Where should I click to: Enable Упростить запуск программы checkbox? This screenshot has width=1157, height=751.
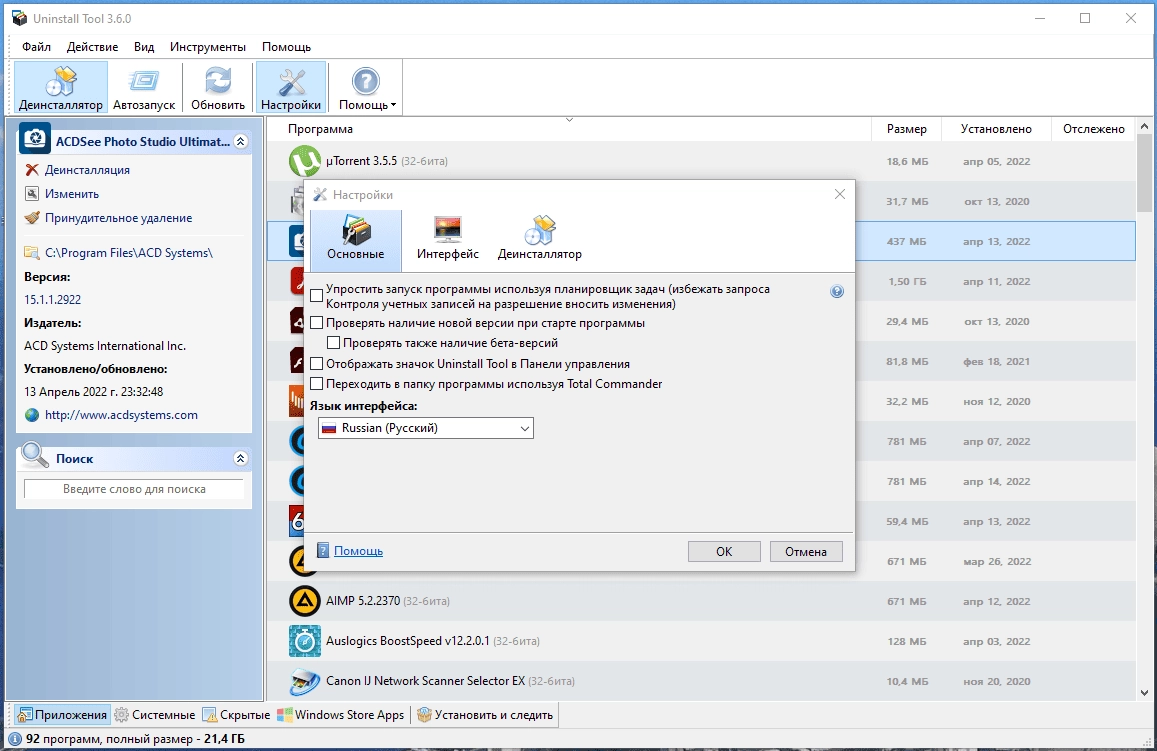[317, 296]
